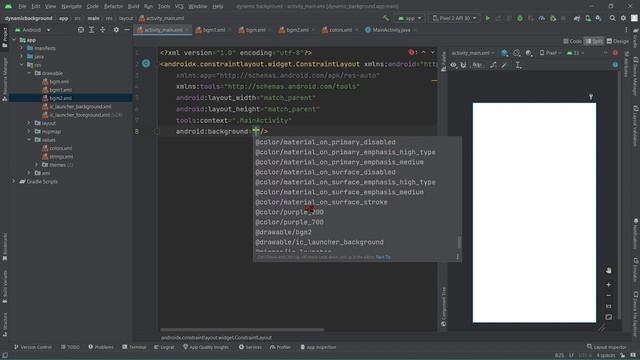
Task: Hide the Project panel with minus icon
Action: (127, 30)
